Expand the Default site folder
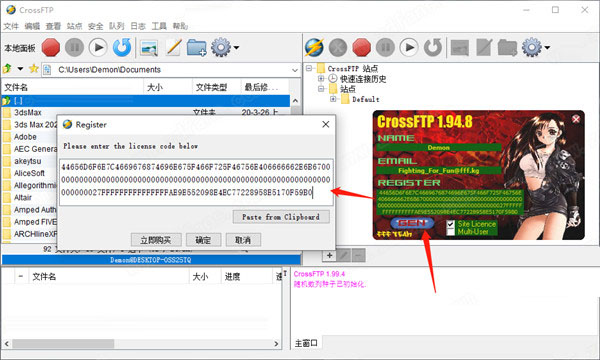The image size is (600, 360). tap(333, 99)
